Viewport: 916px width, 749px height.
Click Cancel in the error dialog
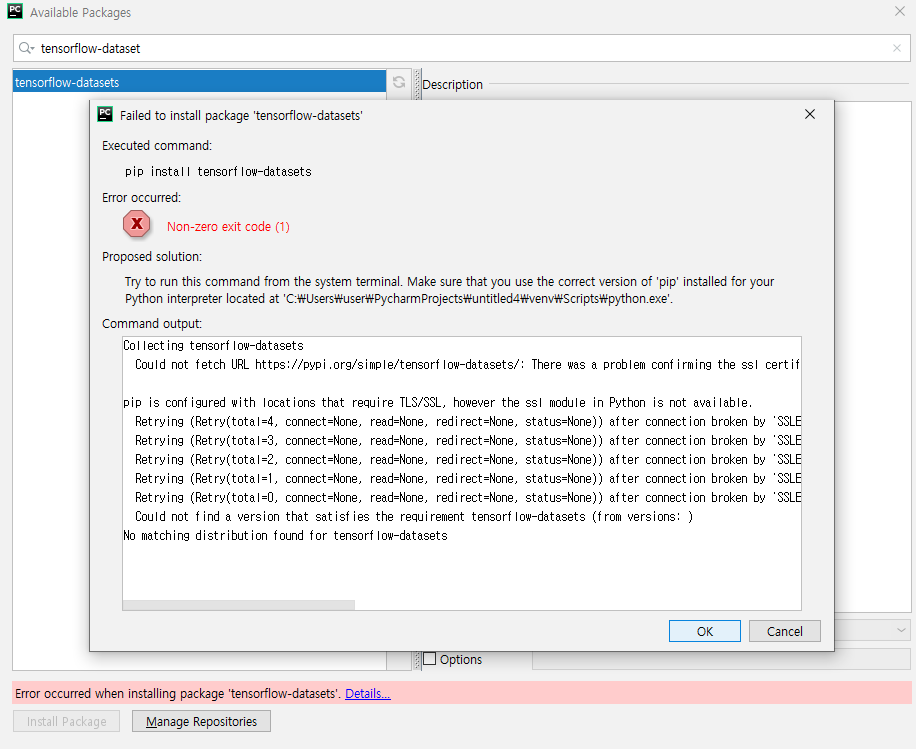tap(785, 631)
